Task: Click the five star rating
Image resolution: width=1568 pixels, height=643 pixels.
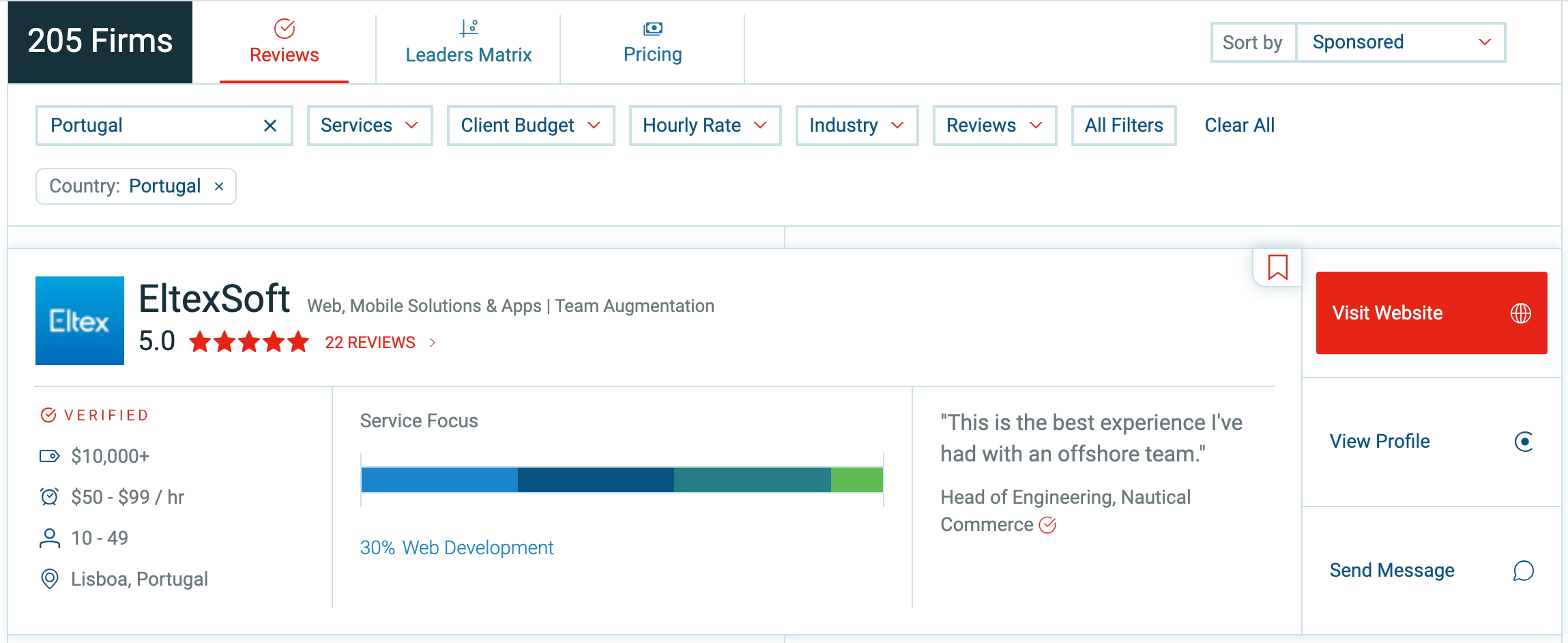Action: tap(249, 342)
